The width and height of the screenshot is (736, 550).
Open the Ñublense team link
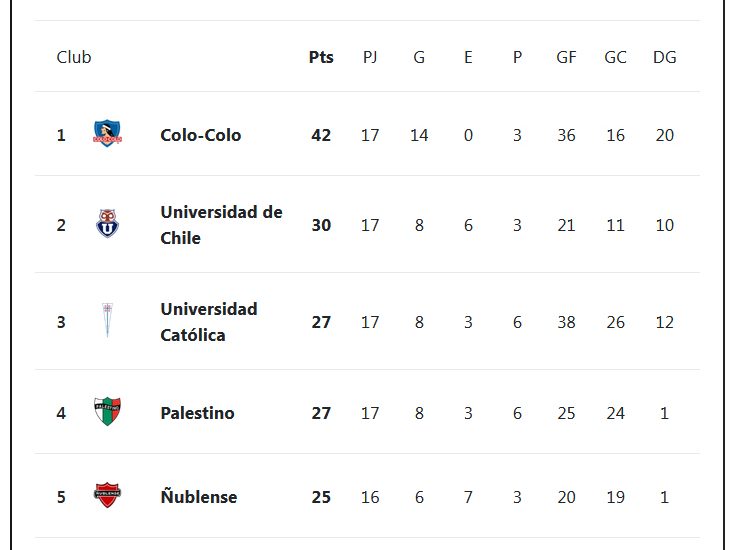(x=199, y=497)
